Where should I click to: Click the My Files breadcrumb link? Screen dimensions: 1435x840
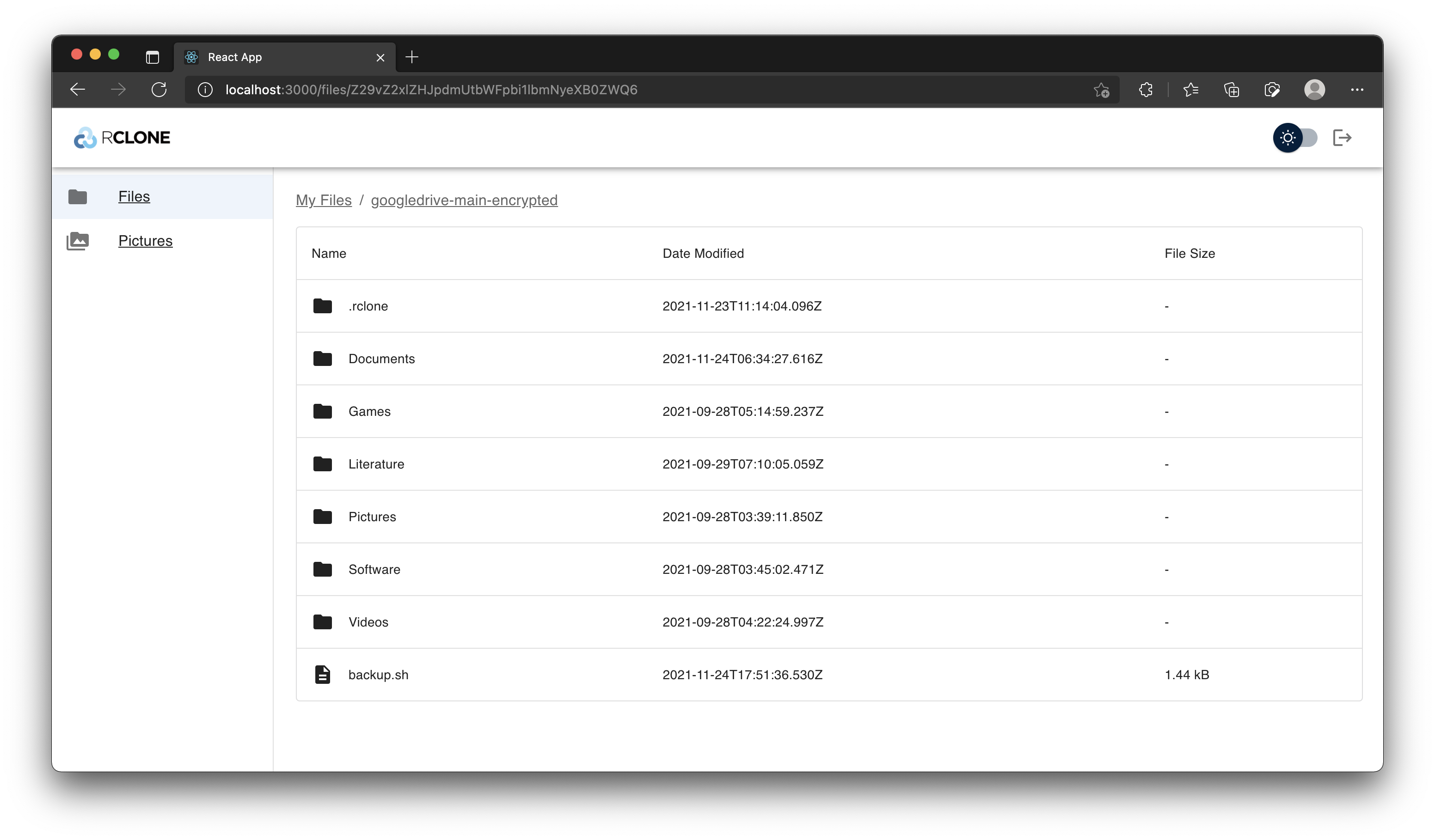click(323, 200)
